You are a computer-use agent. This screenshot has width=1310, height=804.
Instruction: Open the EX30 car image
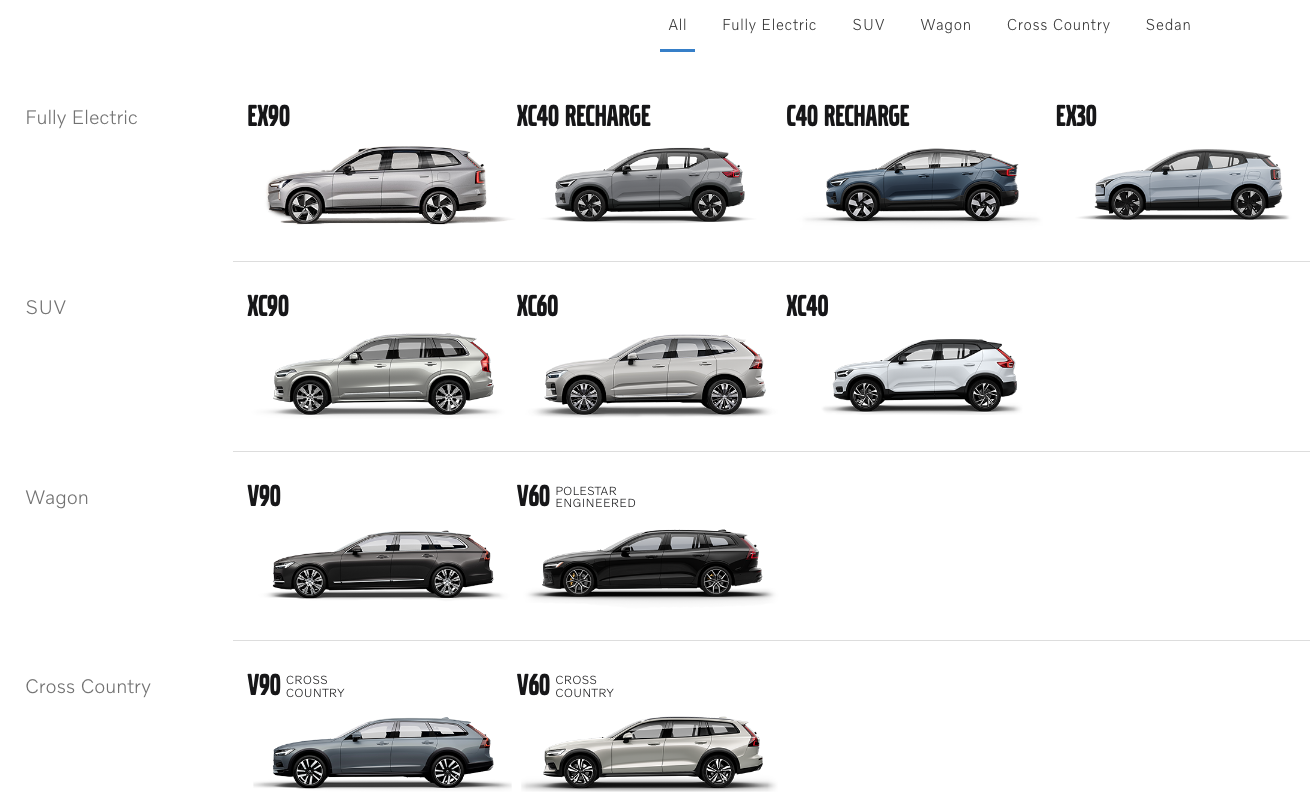[1187, 185]
